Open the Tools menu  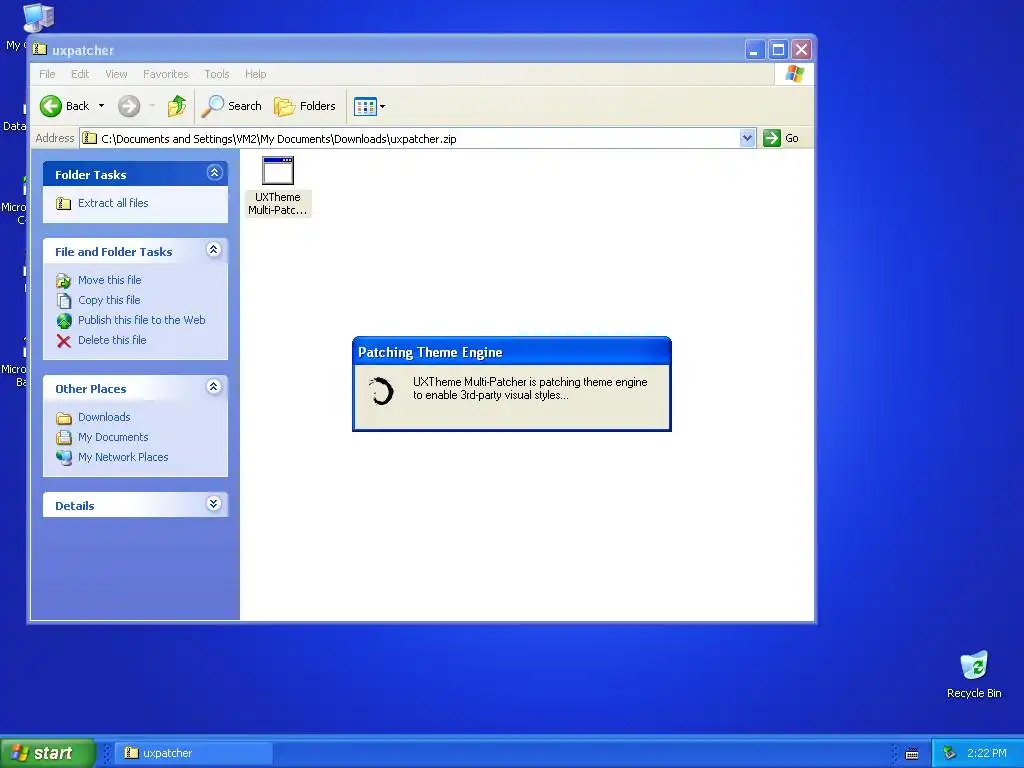click(217, 74)
